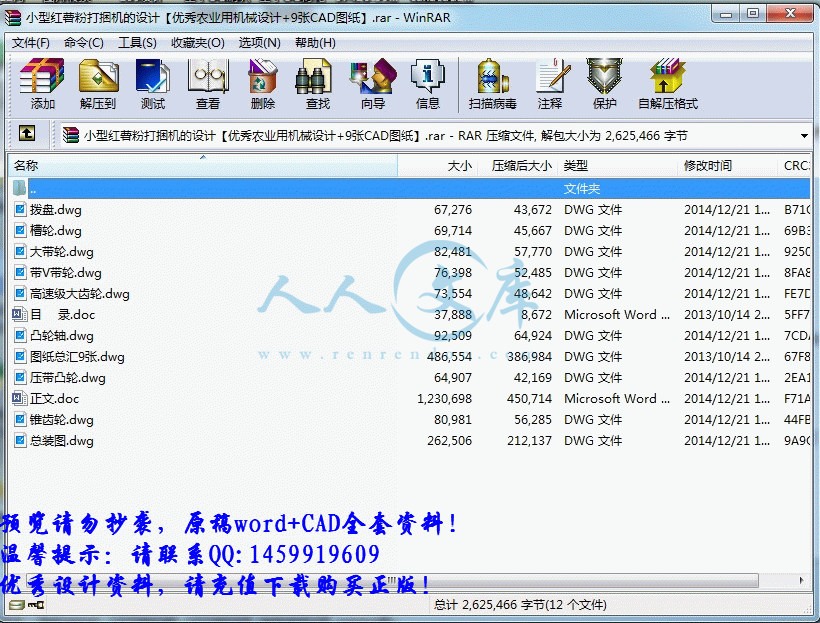Select the file icon of 槽轮.dwg
Image resolution: width=820 pixels, height=623 pixels.
click(x=20, y=231)
